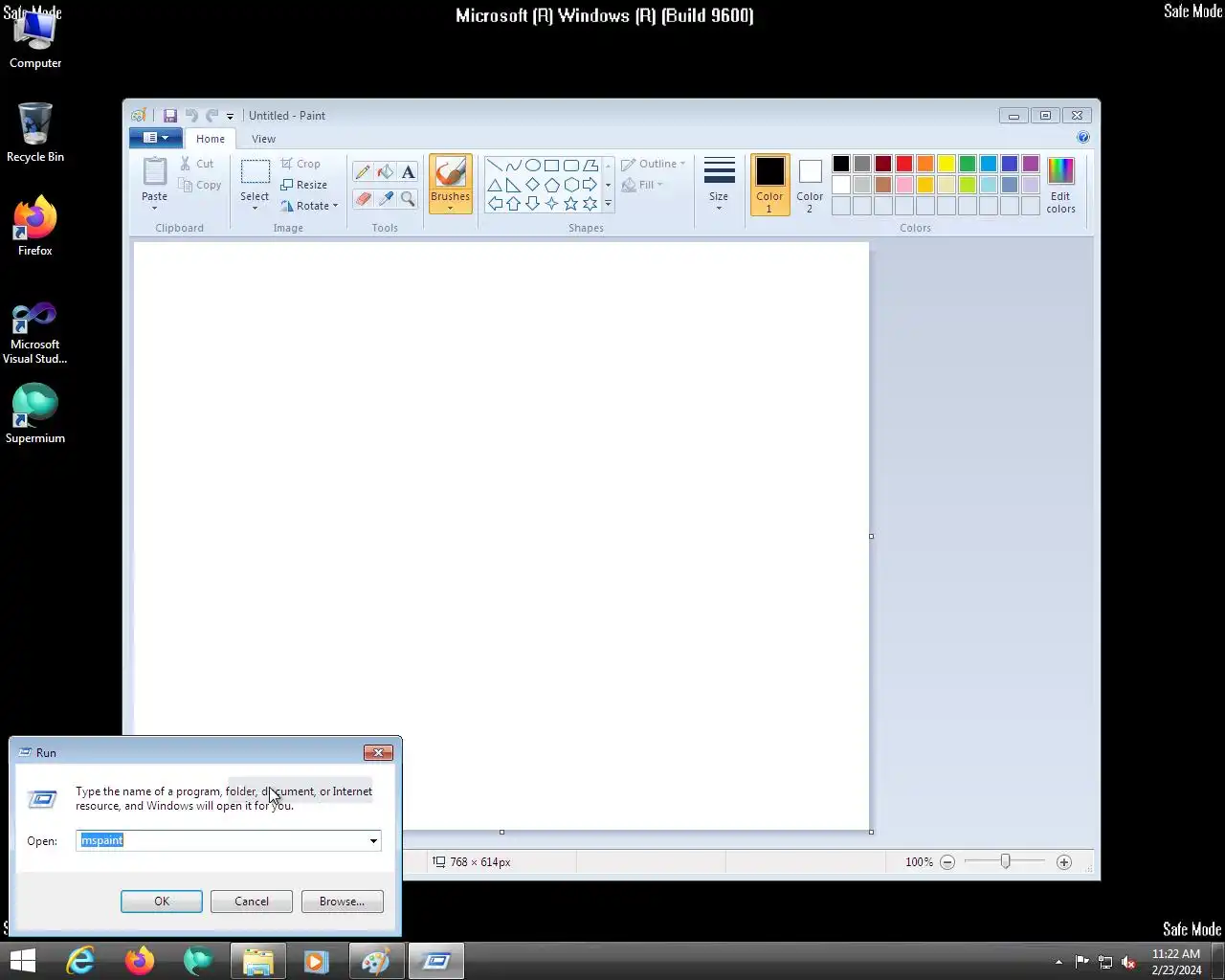Viewport: 1225px width, 980px height.
Task: Click the Windows Start button
Action: pos(22,961)
